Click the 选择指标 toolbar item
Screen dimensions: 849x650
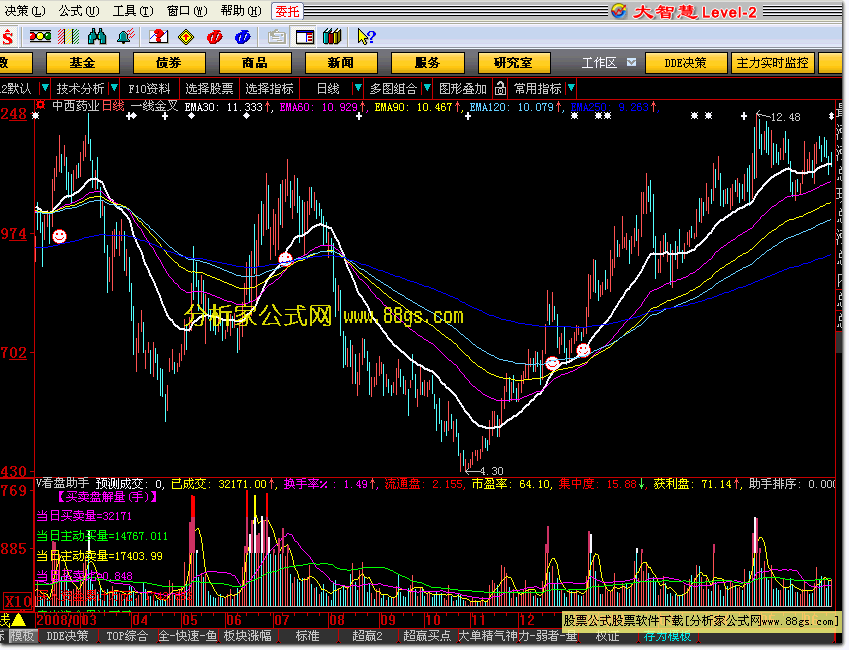269,89
